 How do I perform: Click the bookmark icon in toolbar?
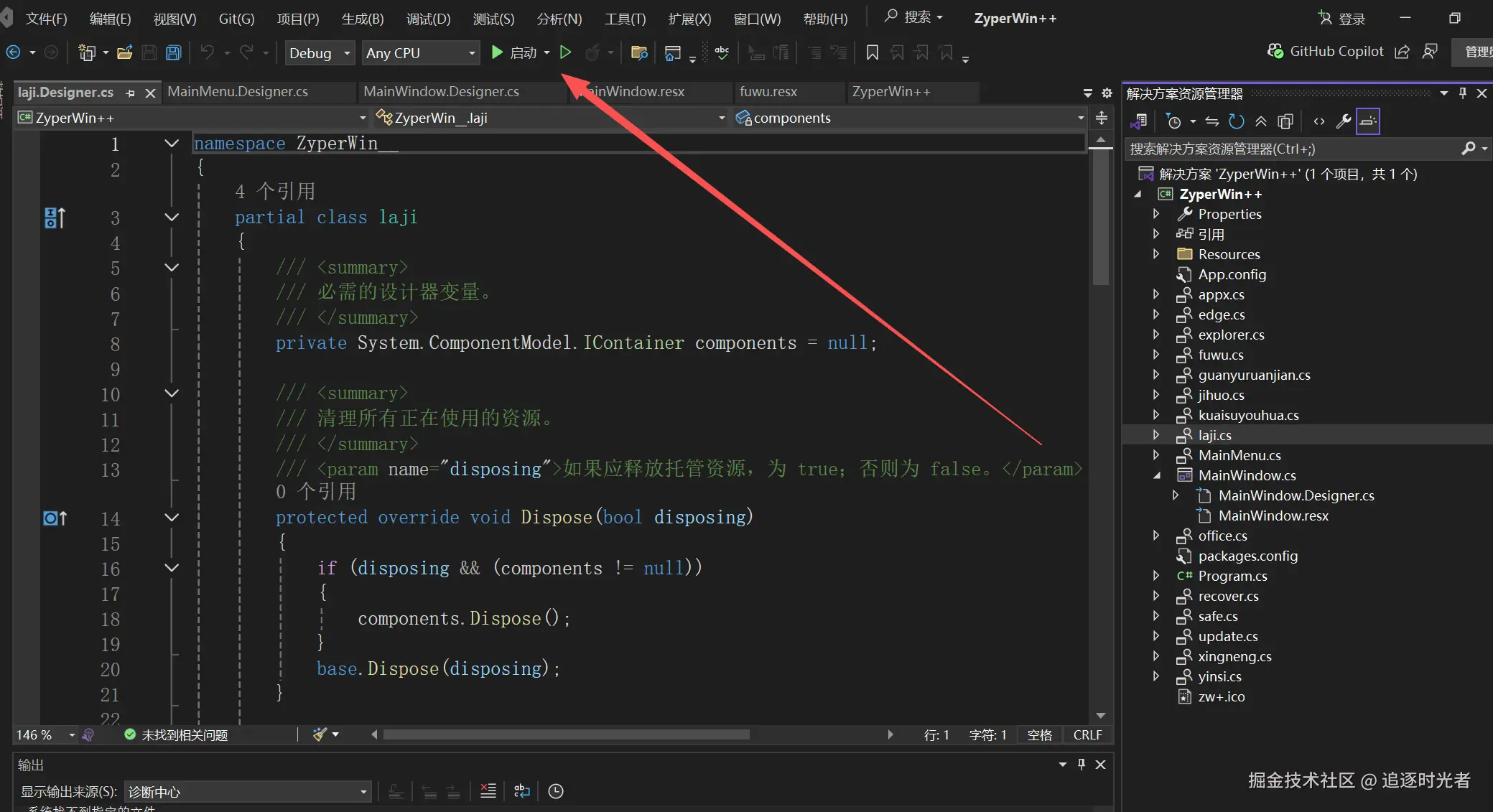(872, 52)
